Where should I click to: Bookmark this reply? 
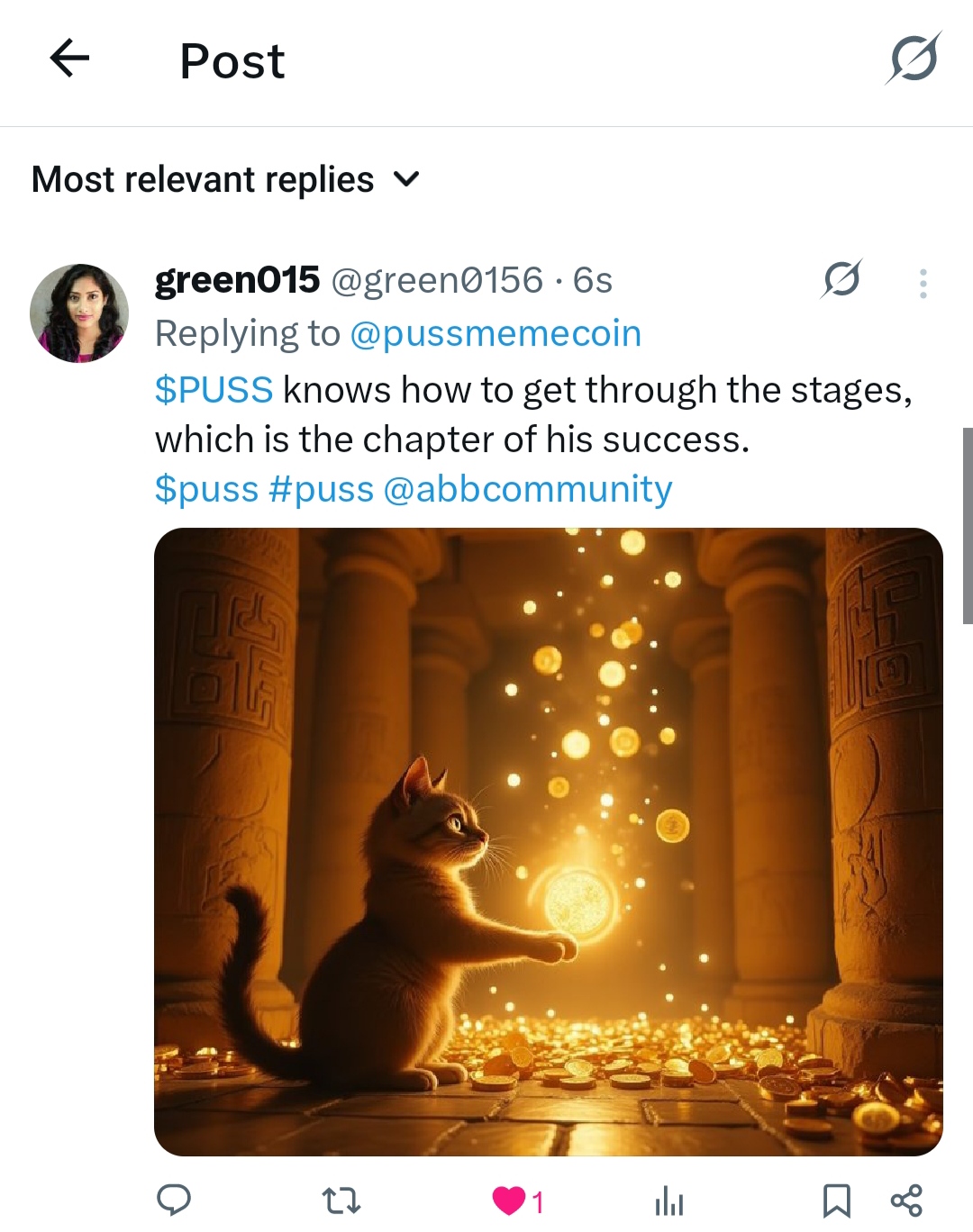point(836,1200)
